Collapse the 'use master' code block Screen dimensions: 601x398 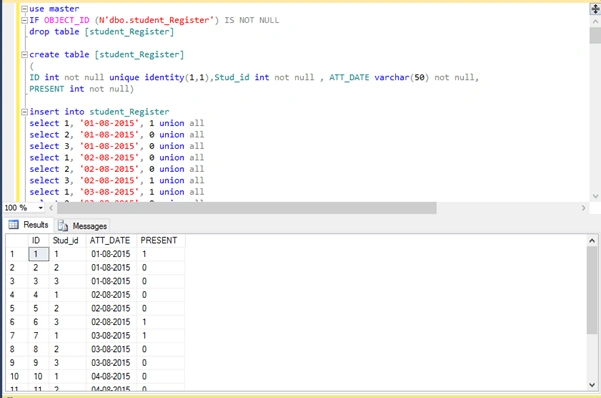(24, 9)
